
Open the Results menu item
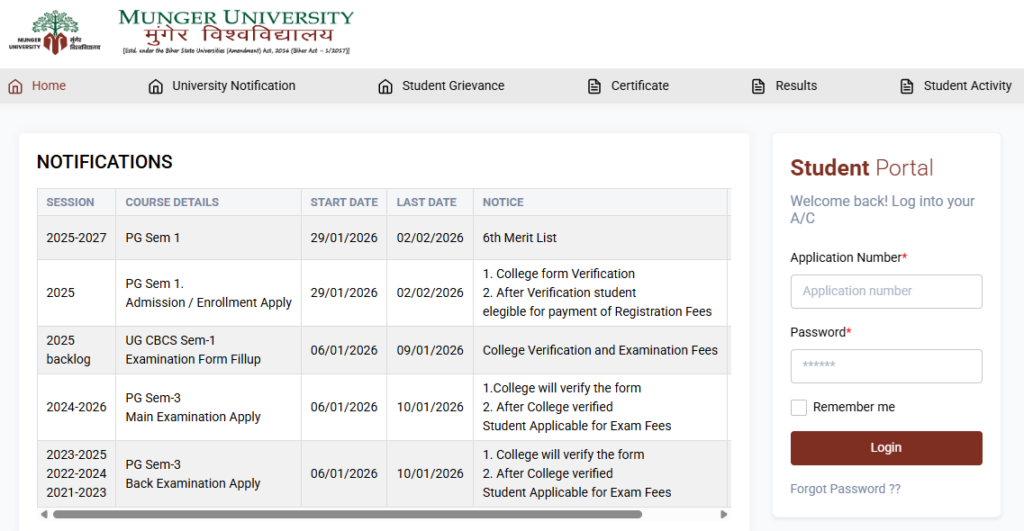click(x=796, y=86)
